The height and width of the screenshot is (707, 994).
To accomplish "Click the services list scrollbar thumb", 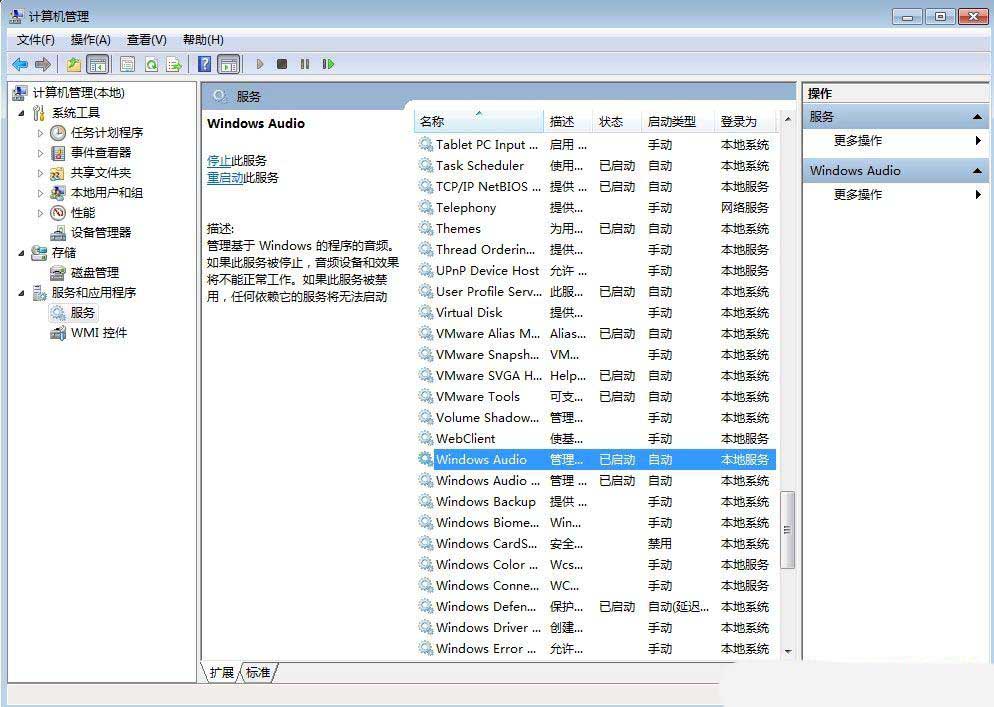I will tap(788, 530).
